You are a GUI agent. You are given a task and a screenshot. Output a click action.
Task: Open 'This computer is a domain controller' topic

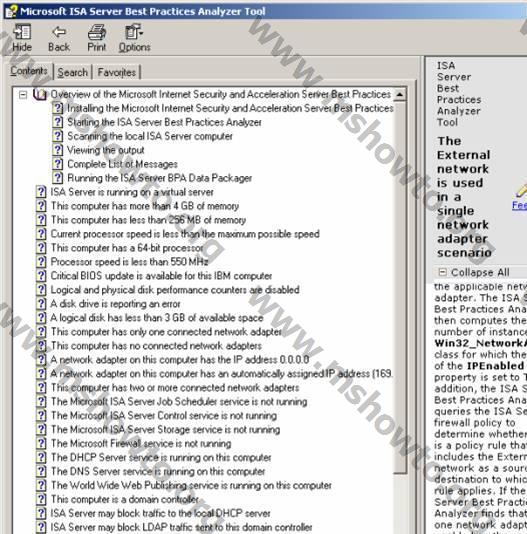125,500
